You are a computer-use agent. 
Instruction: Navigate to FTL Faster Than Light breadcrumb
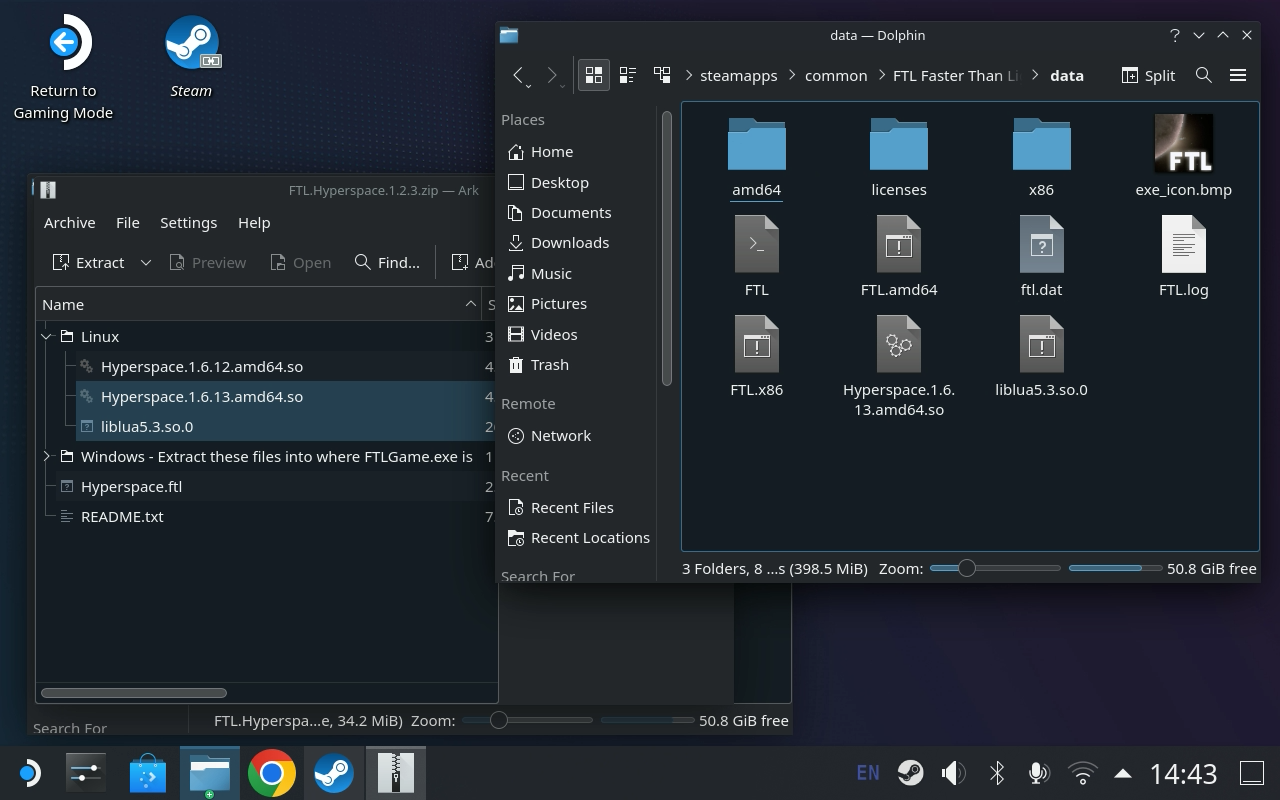[x=956, y=75]
